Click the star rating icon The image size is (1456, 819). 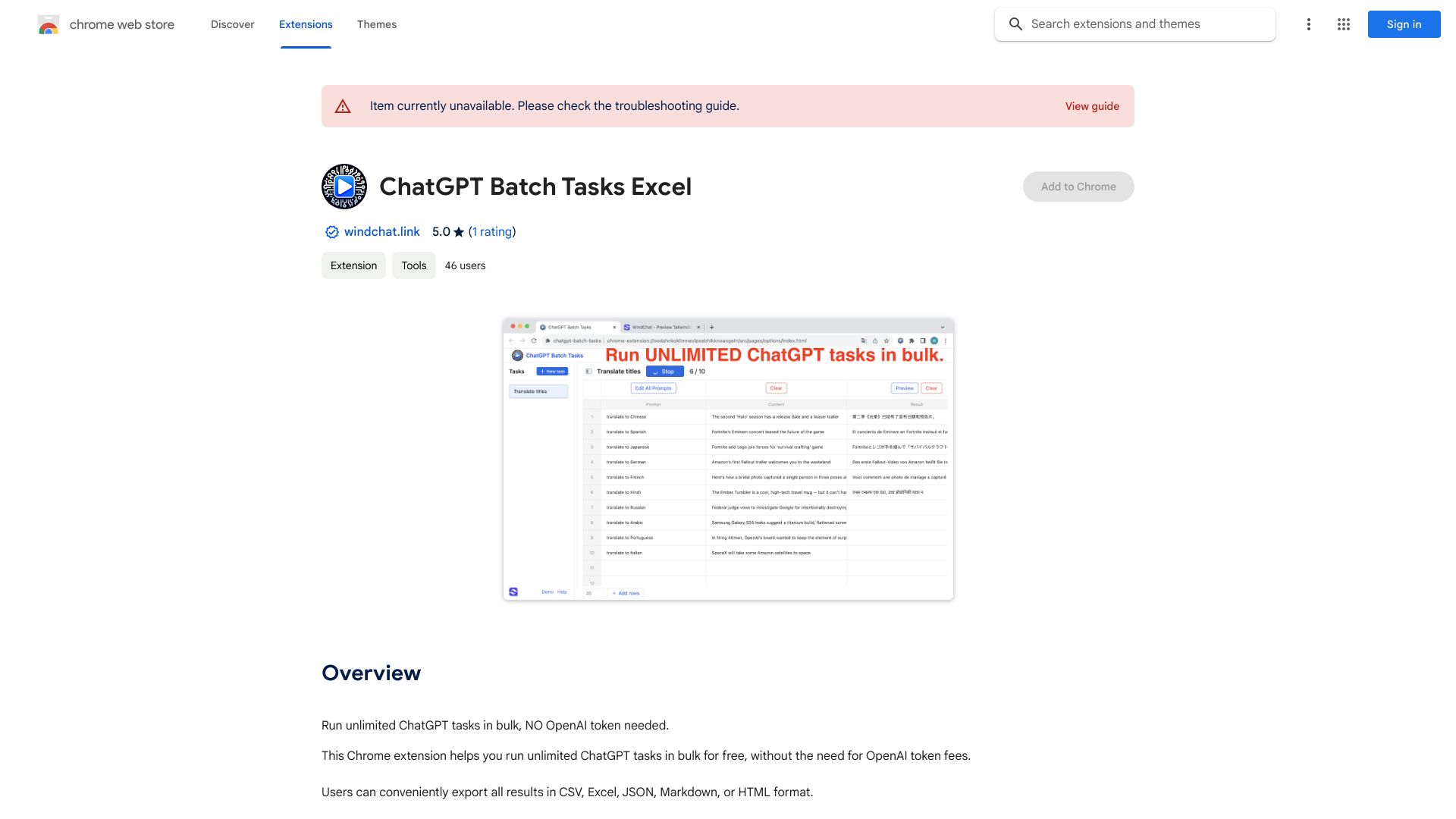[x=459, y=232]
